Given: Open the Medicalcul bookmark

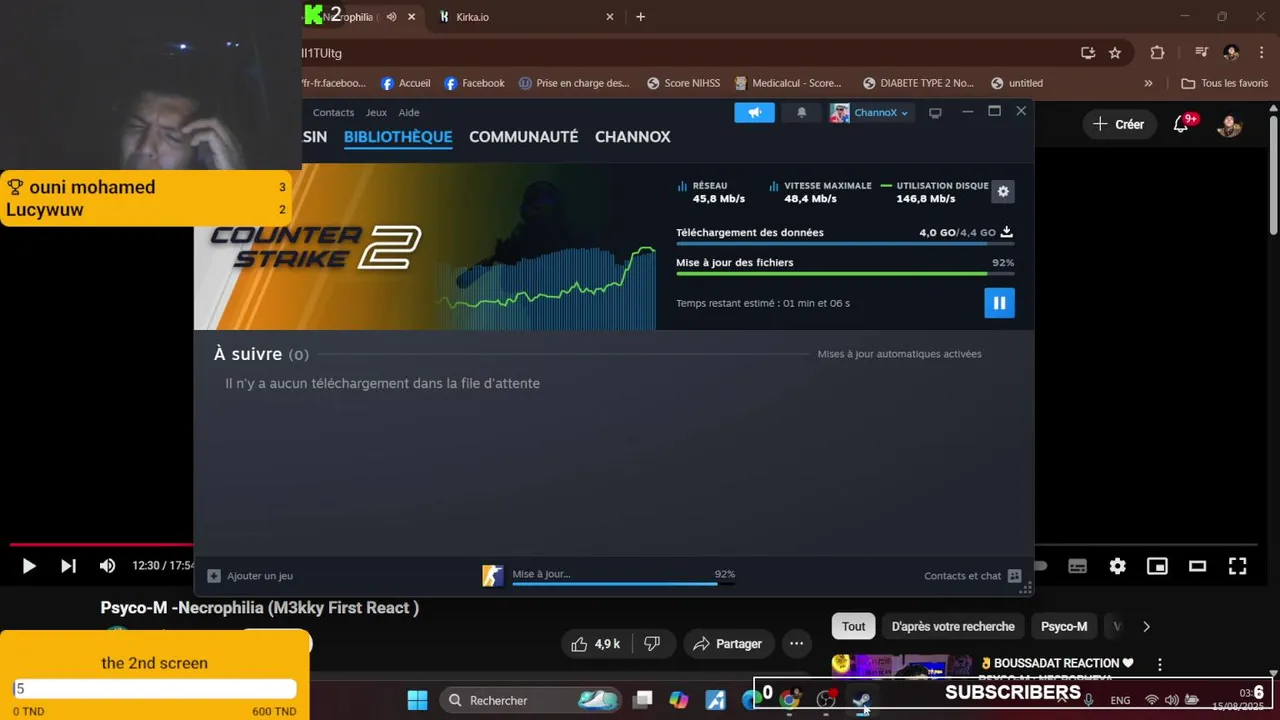Looking at the screenshot, I should (788, 83).
